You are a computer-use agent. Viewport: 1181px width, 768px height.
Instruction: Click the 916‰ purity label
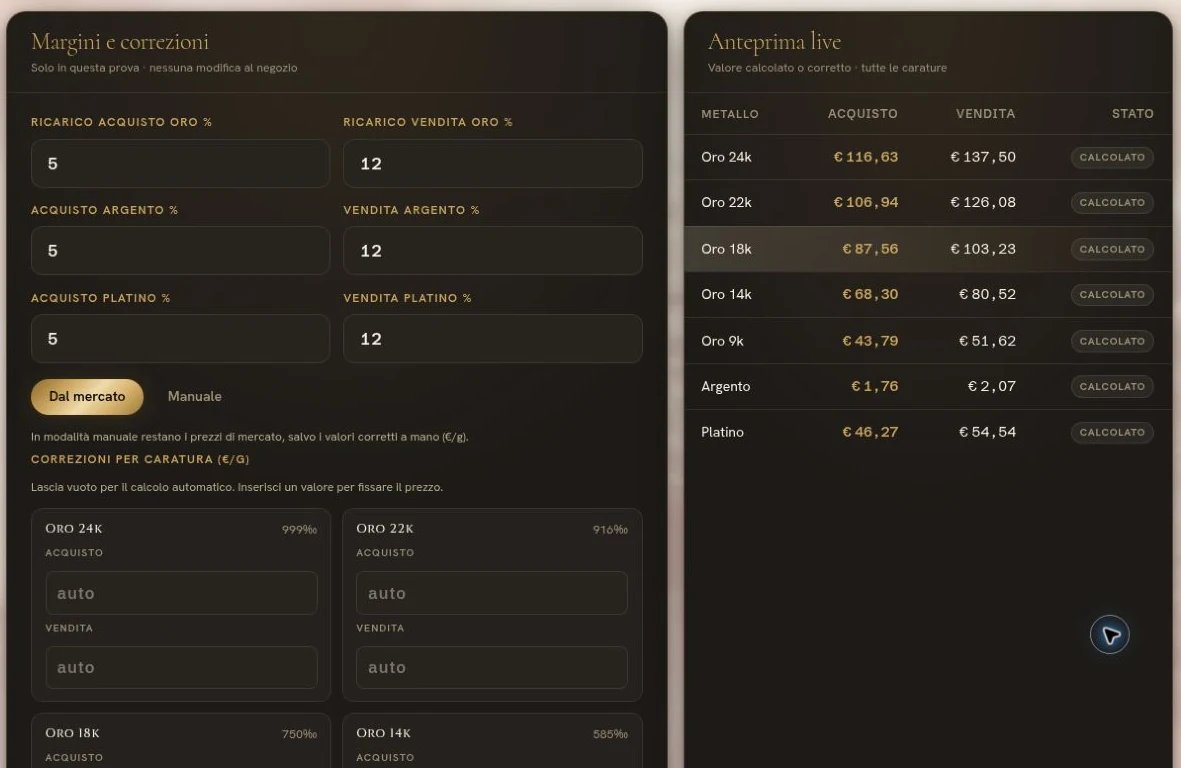click(x=610, y=530)
